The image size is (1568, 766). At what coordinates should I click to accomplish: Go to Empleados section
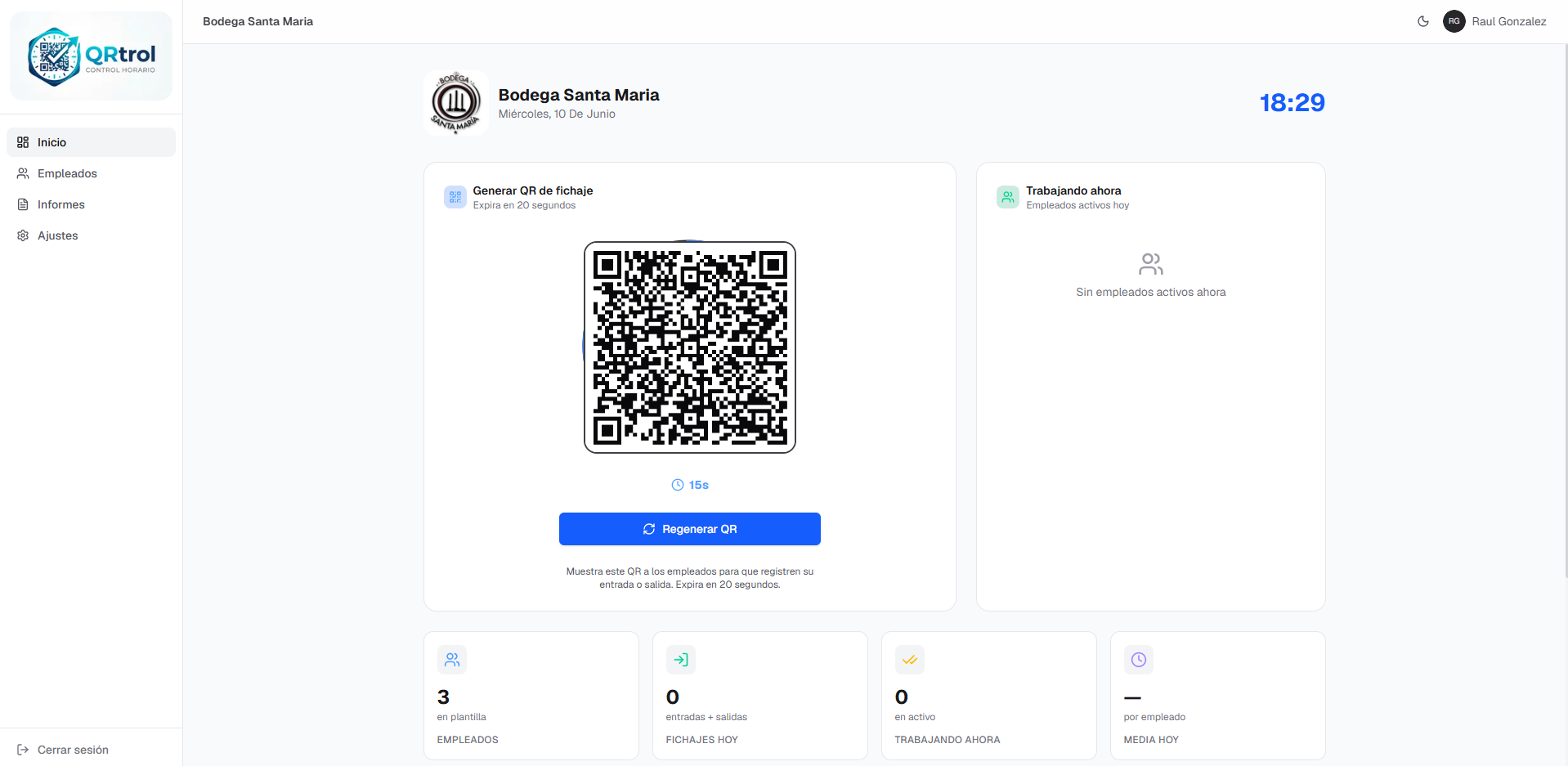[91, 173]
